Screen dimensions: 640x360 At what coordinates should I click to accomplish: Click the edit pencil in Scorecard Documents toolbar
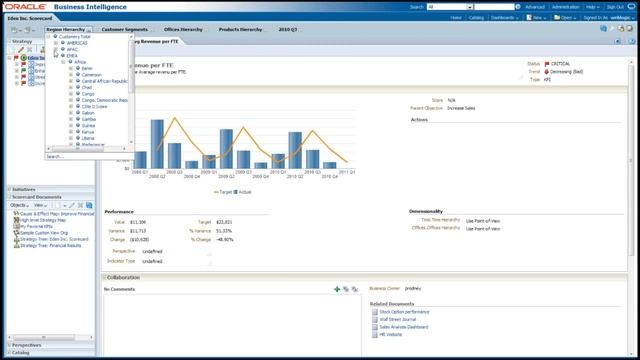pyautogui.click(x=72, y=205)
